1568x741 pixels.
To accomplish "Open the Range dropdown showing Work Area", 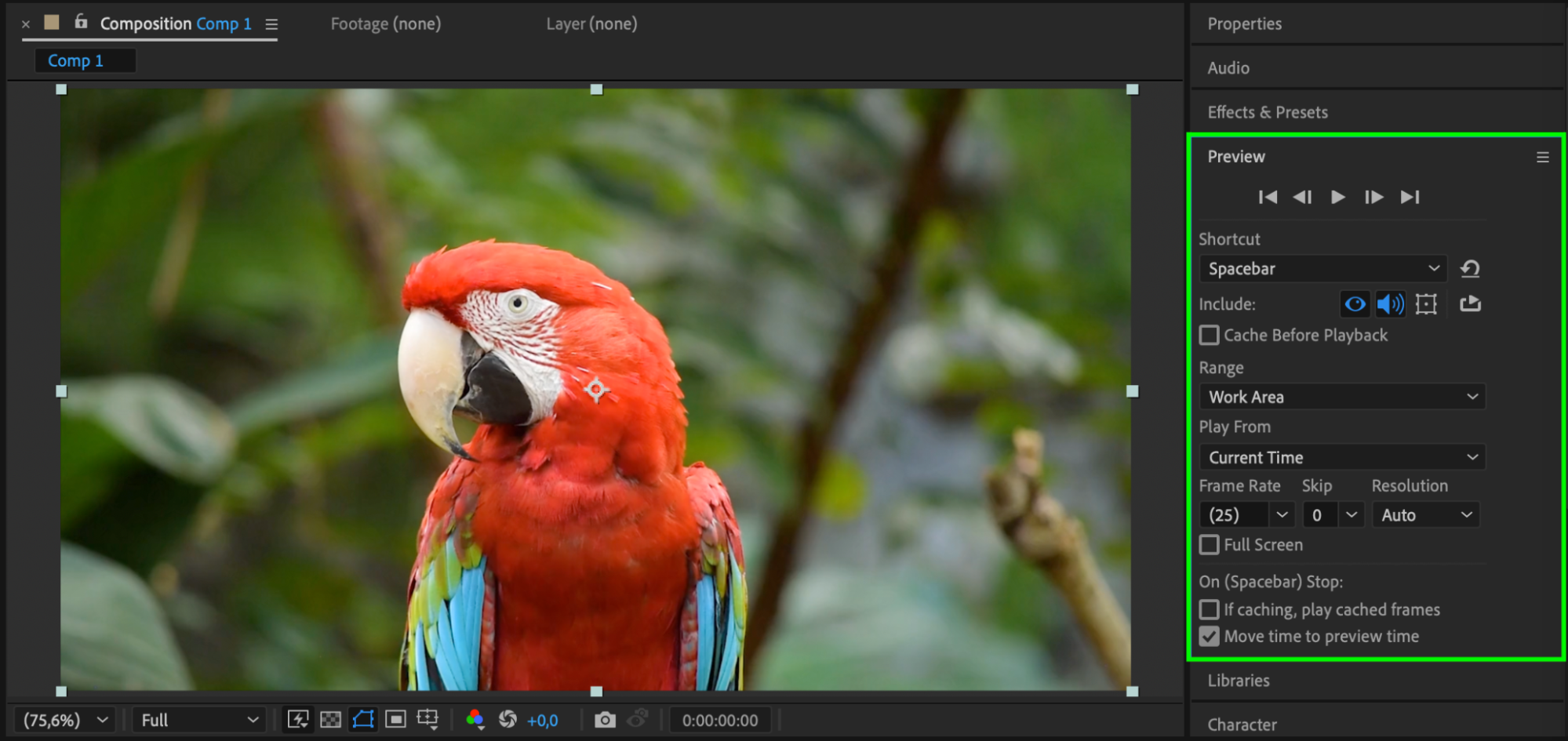I will [1342, 397].
